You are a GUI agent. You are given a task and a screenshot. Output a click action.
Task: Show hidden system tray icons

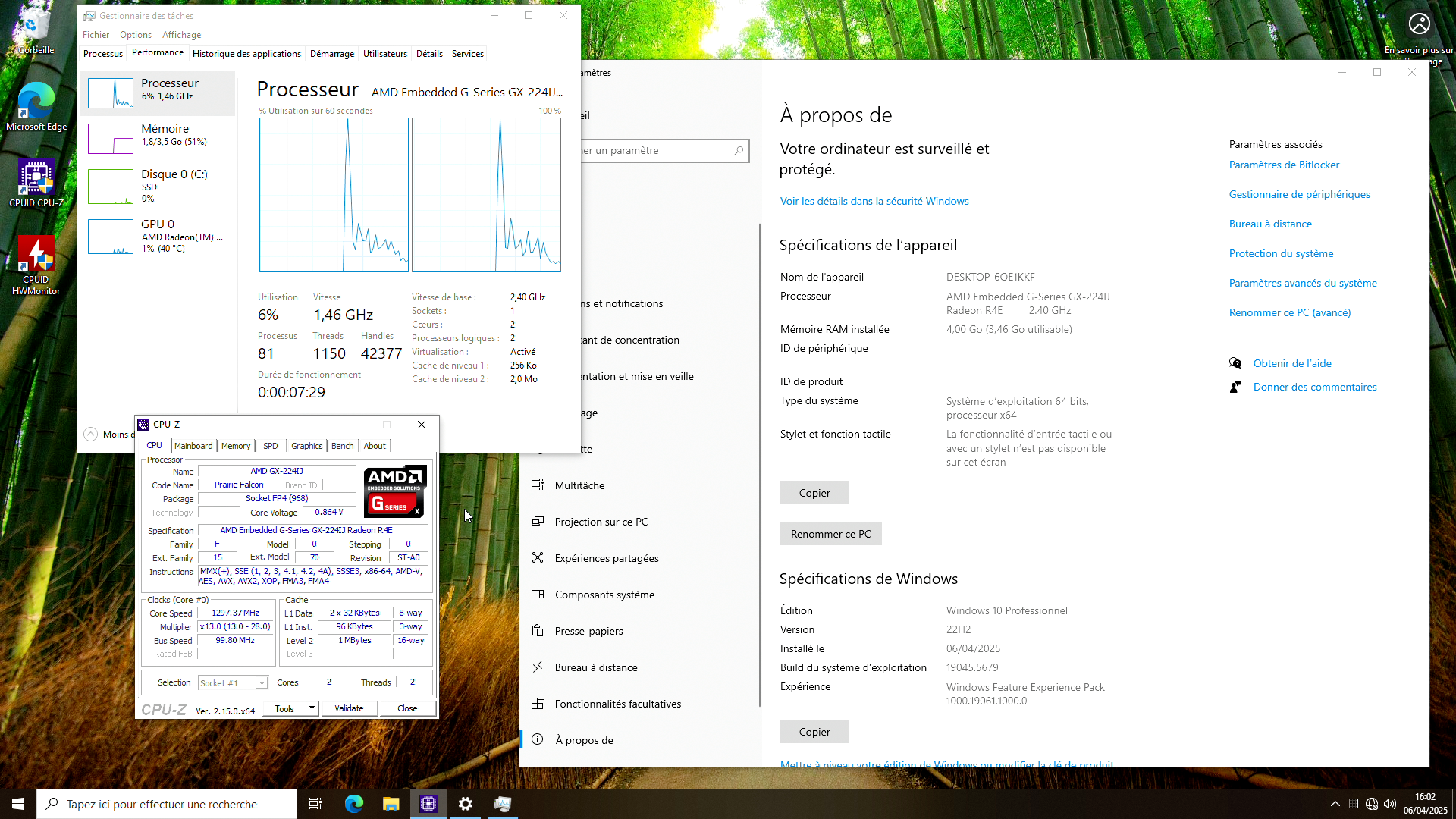click(1335, 804)
